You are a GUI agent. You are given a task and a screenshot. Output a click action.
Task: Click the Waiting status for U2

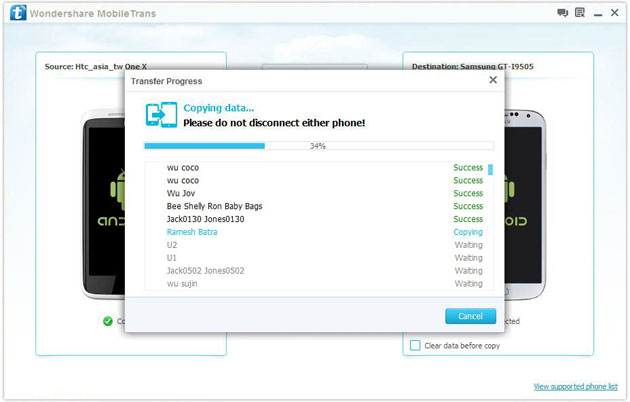[468, 245]
